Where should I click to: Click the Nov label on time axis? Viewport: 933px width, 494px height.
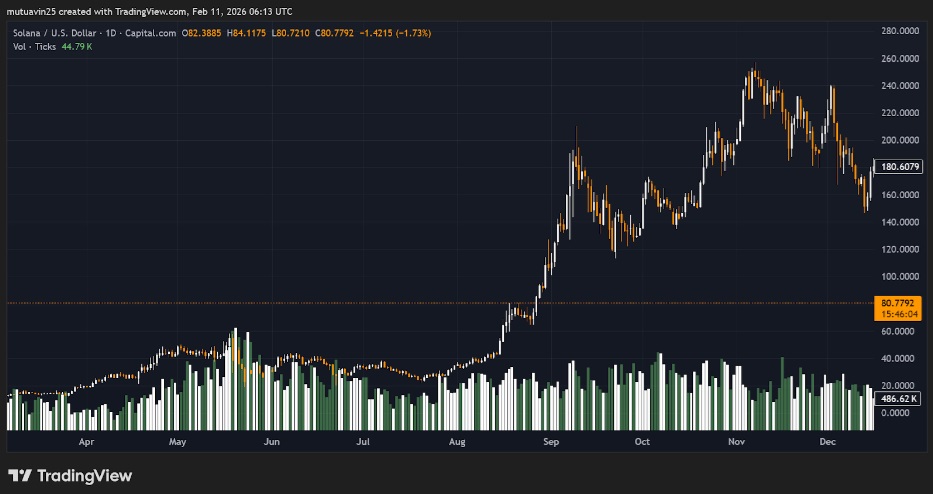(x=737, y=442)
